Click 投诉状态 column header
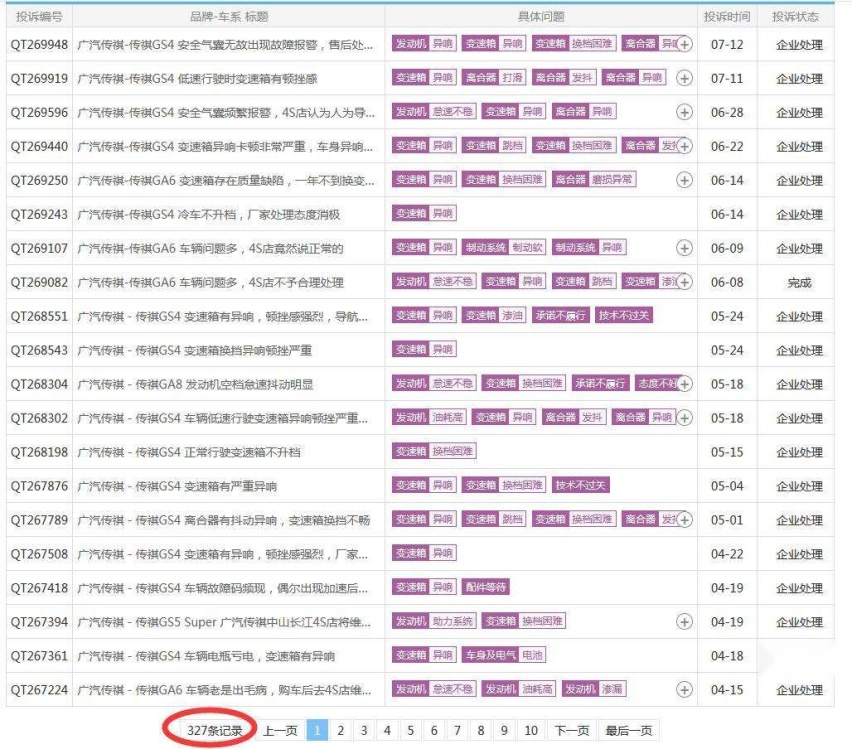852x749 pixels. [795, 17]
